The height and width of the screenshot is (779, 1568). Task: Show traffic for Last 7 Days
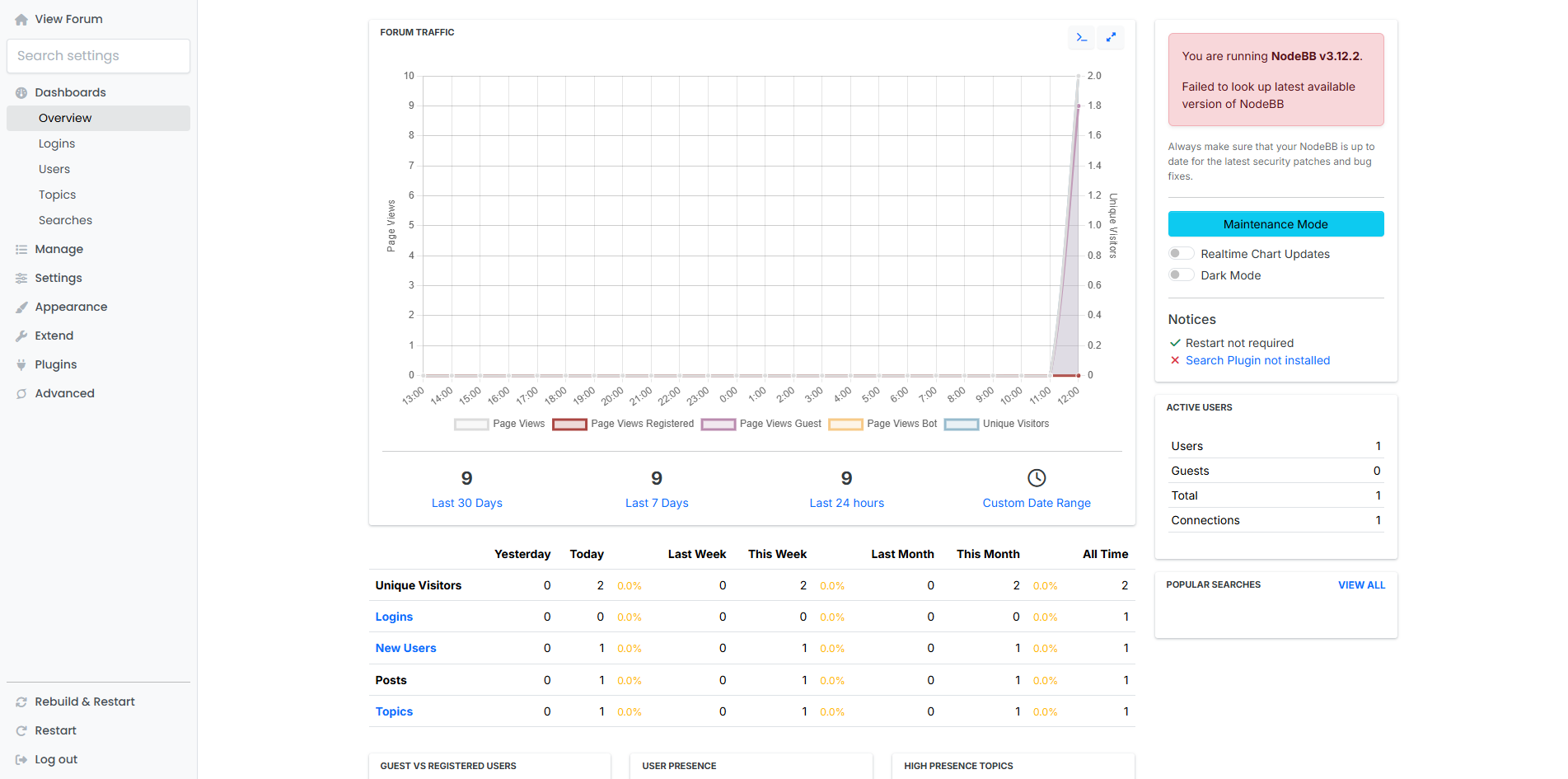click(x=657, y=503)
